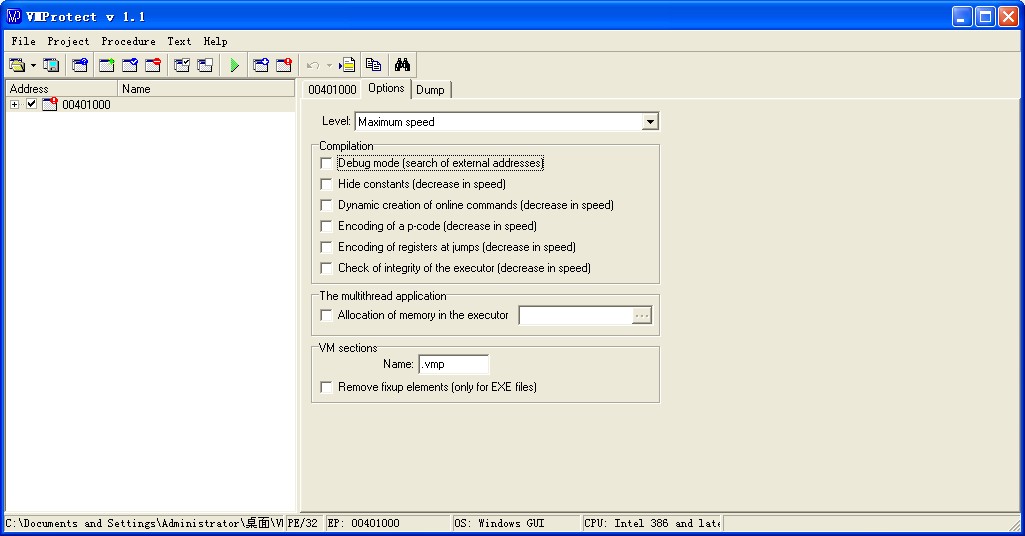Click the procedure icon next to 00401000

pyautogui.click(x=50, y=105)
